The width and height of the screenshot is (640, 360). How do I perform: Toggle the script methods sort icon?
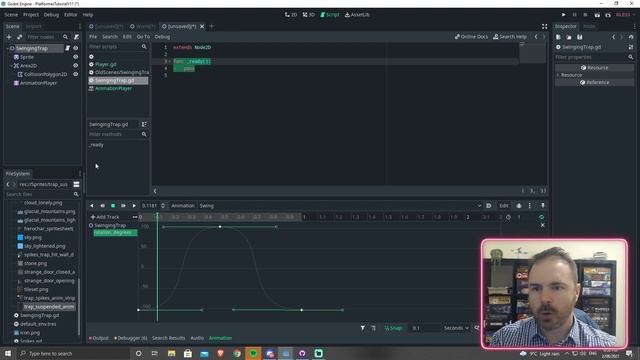[x=144, y=124]
